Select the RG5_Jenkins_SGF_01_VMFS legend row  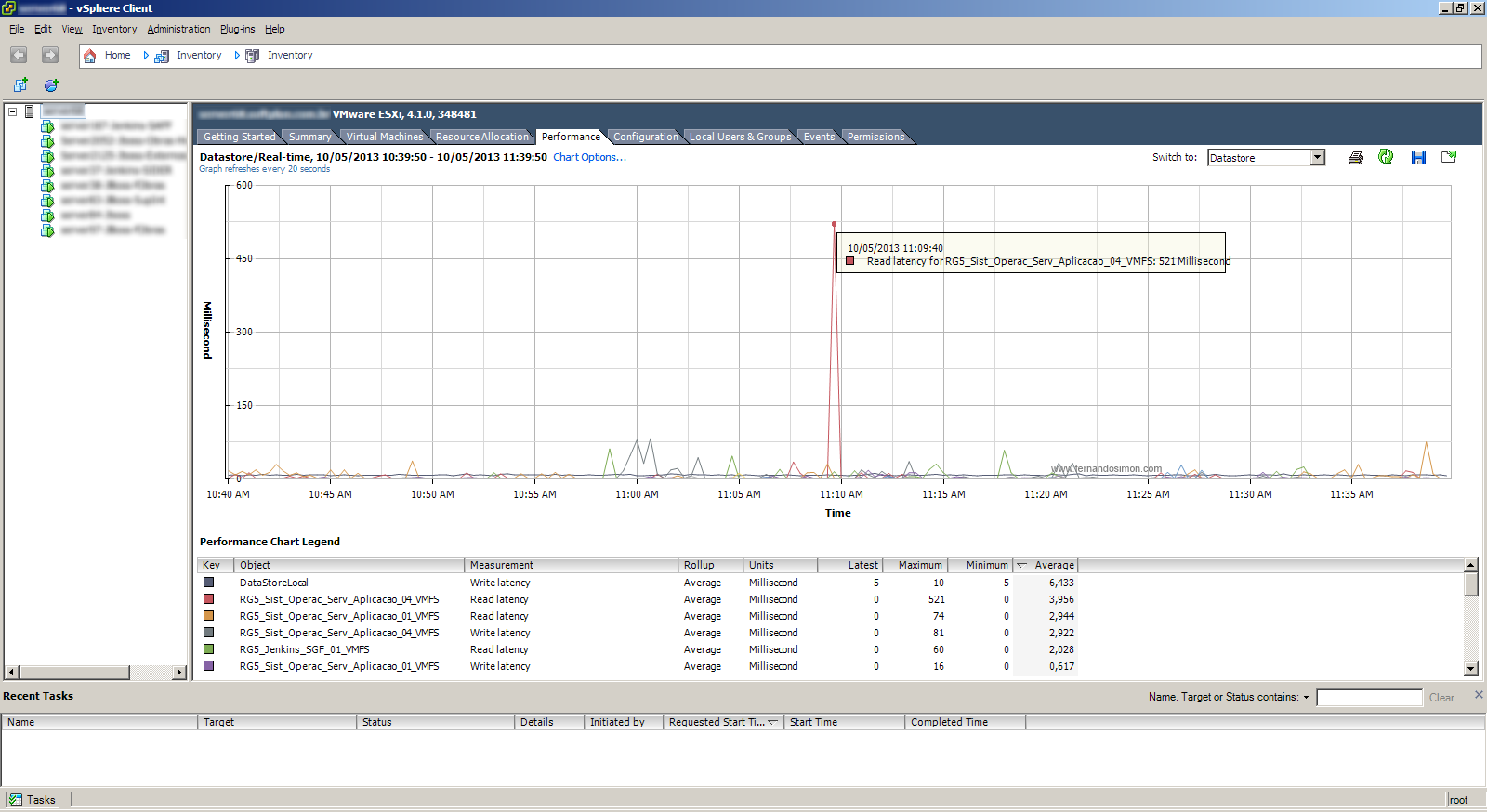(638, 649)
